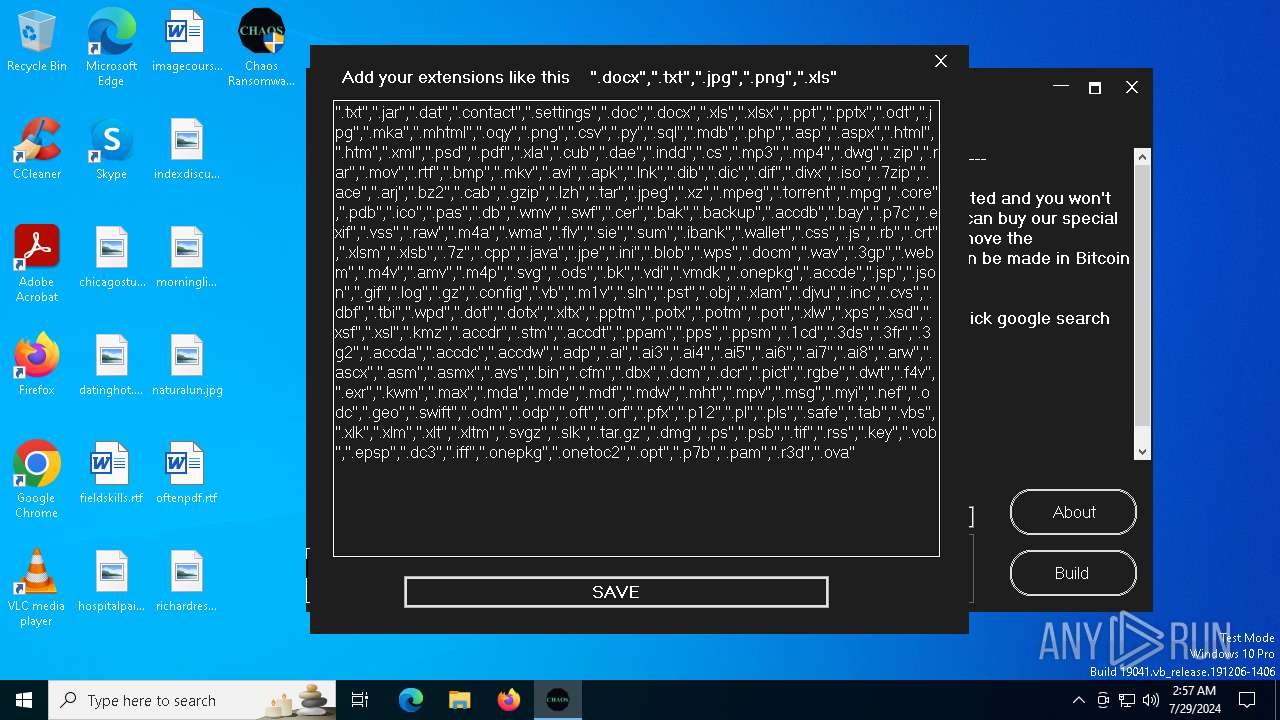Select oftenpdf.rtf file icon
The image size is (1280, 720).
pyautogui.click(x=187, y=473)
